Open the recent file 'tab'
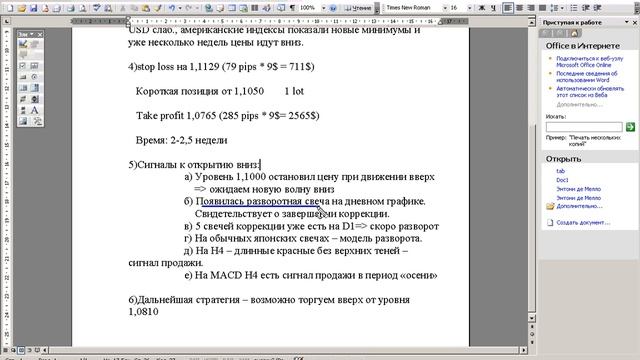Viewport: 640px width, 360px height. click(560, 171)
